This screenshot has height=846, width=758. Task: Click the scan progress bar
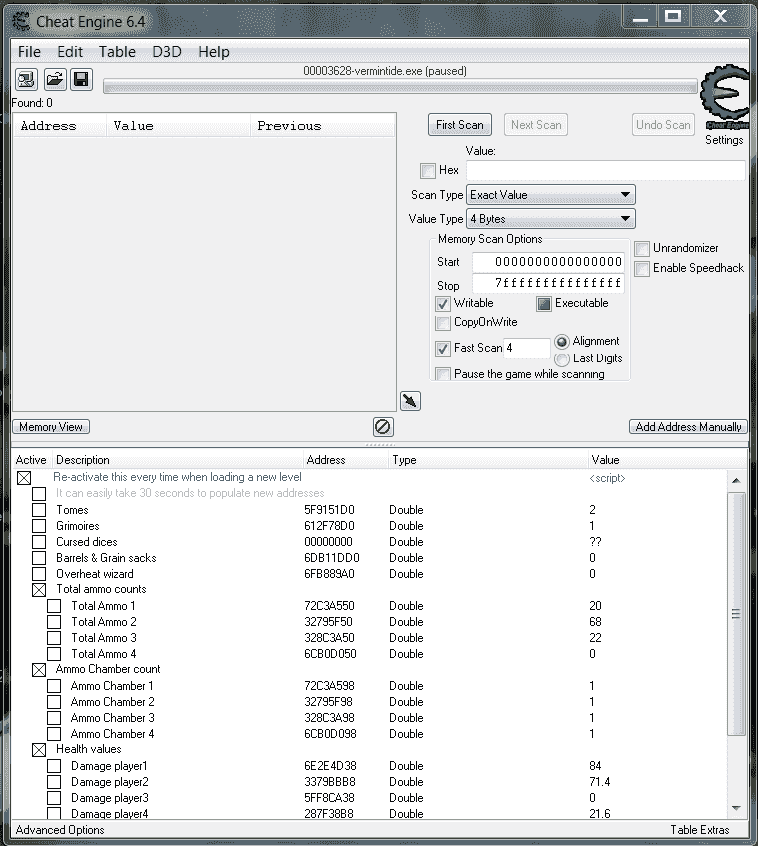click(400, 86)
